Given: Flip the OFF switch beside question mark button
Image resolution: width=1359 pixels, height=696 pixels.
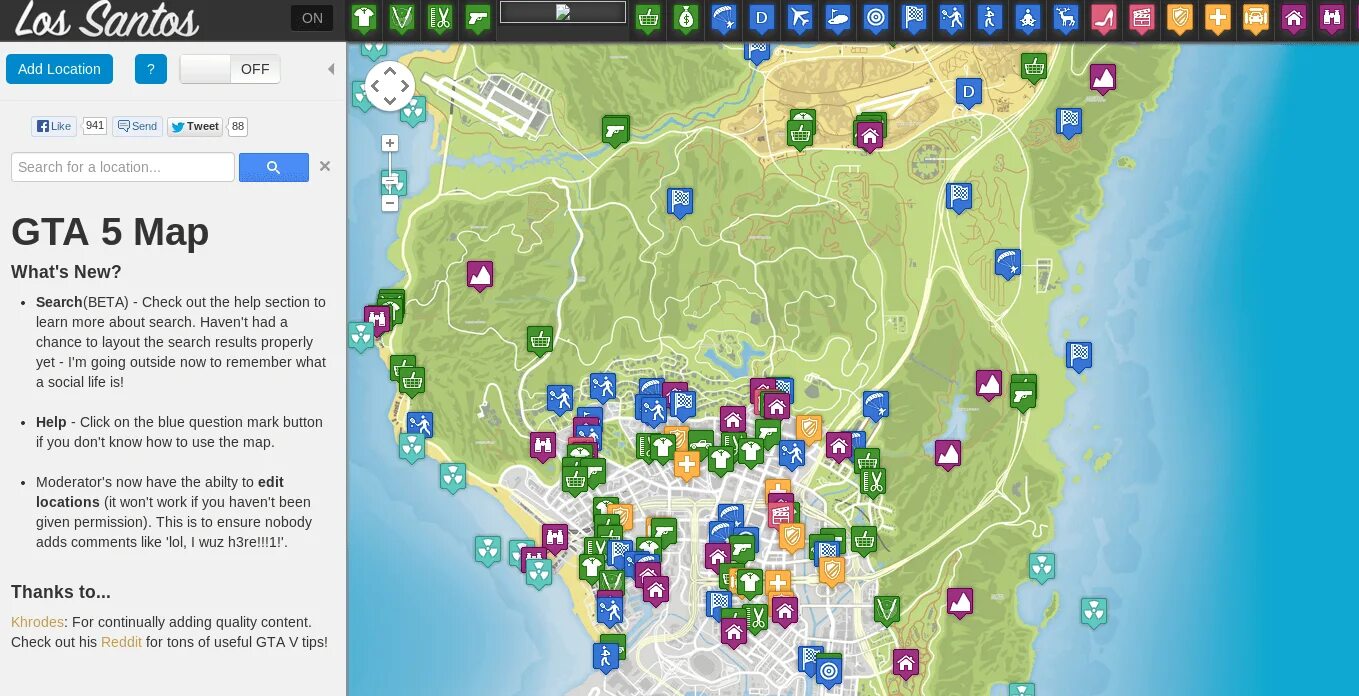Looking at the screenshot, I should [x=230, y=69].
